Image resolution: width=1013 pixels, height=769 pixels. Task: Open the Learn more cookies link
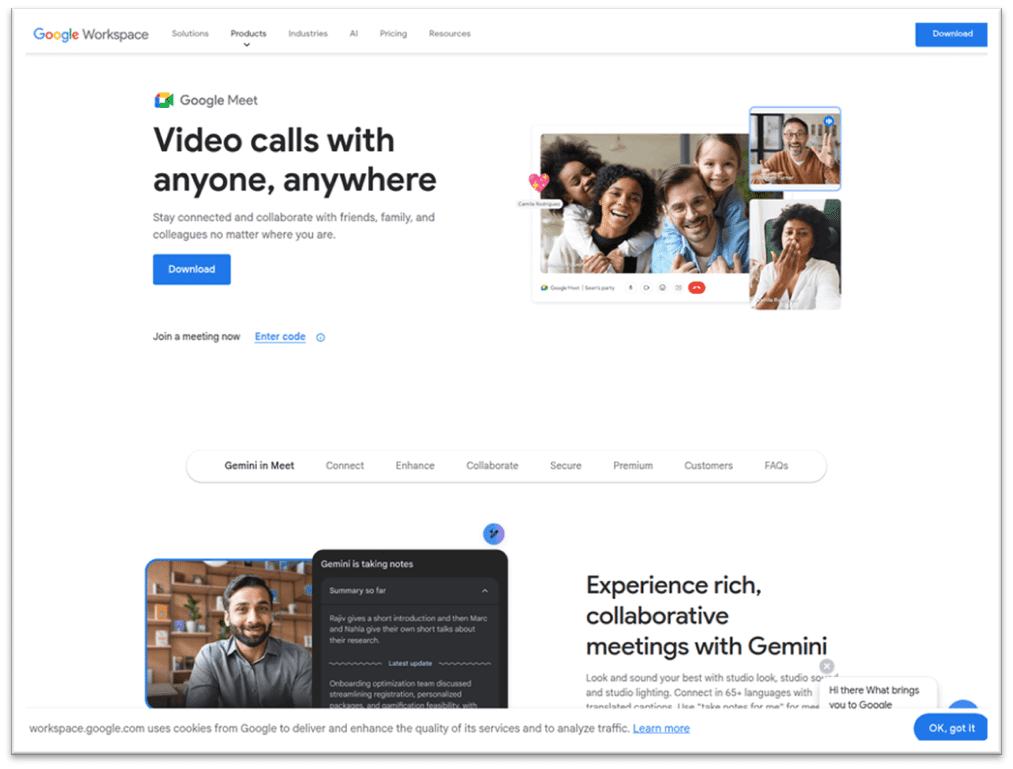click(661, 728)
